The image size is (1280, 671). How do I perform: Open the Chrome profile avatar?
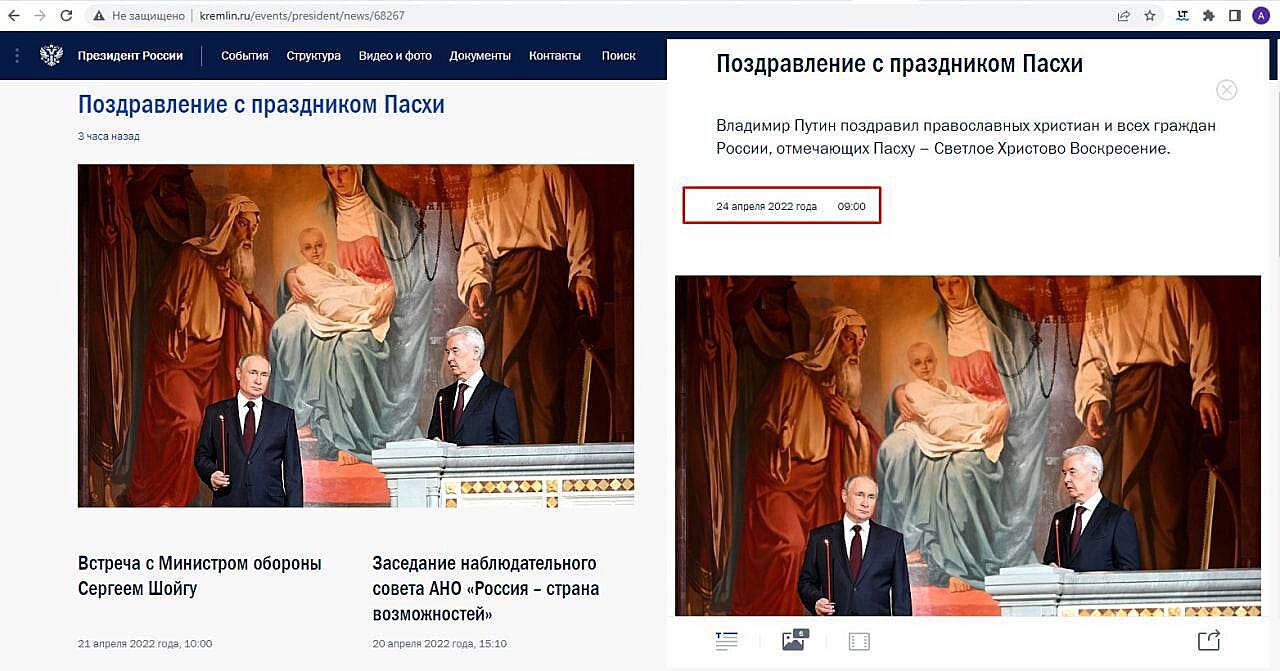[1261, 16]
